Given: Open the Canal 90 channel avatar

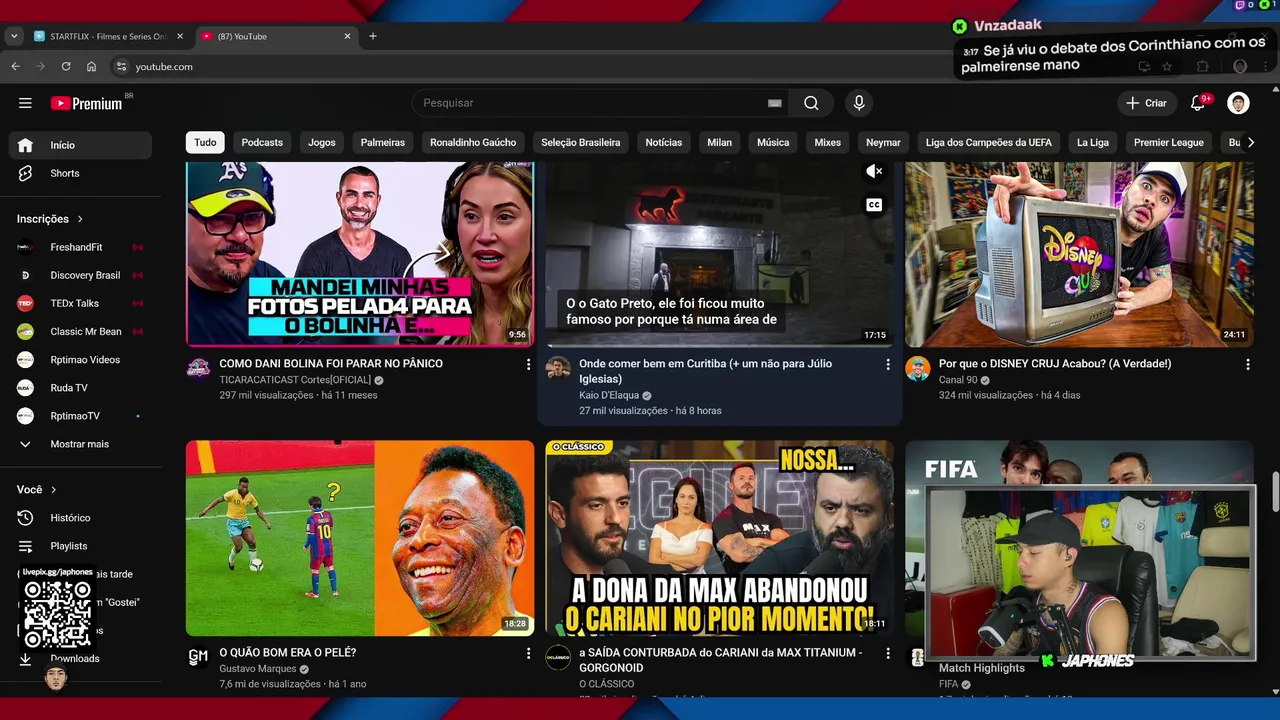Looking at the screenshot, I should [x=918, y=368].
